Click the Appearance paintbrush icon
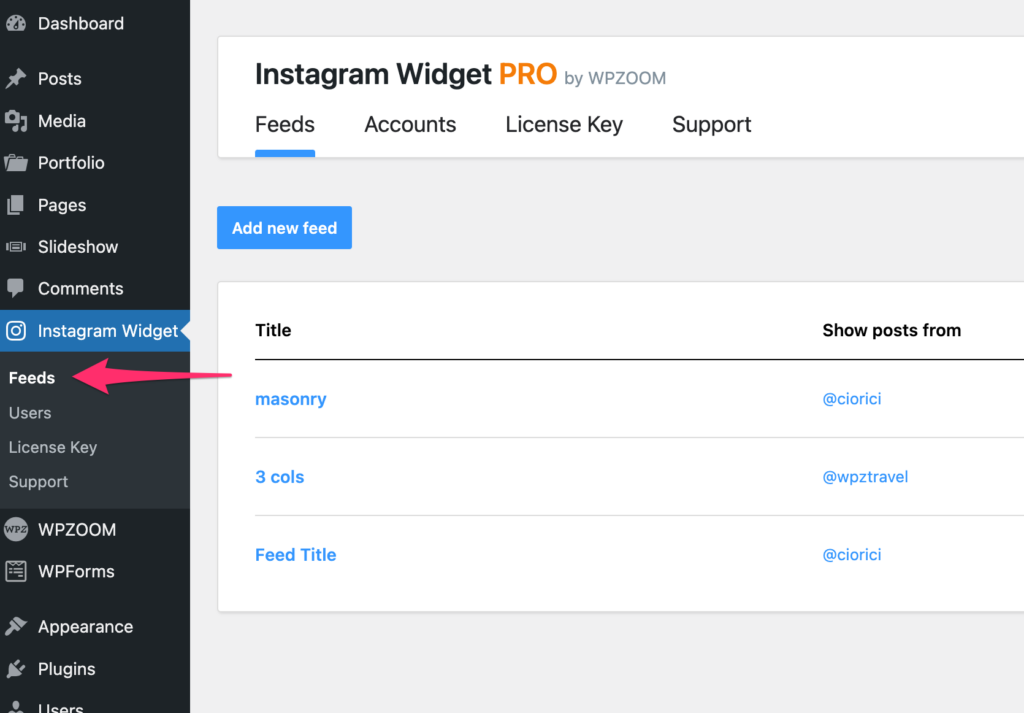The width and height of the screenshot is (1024, 713). tap(16, 627)
